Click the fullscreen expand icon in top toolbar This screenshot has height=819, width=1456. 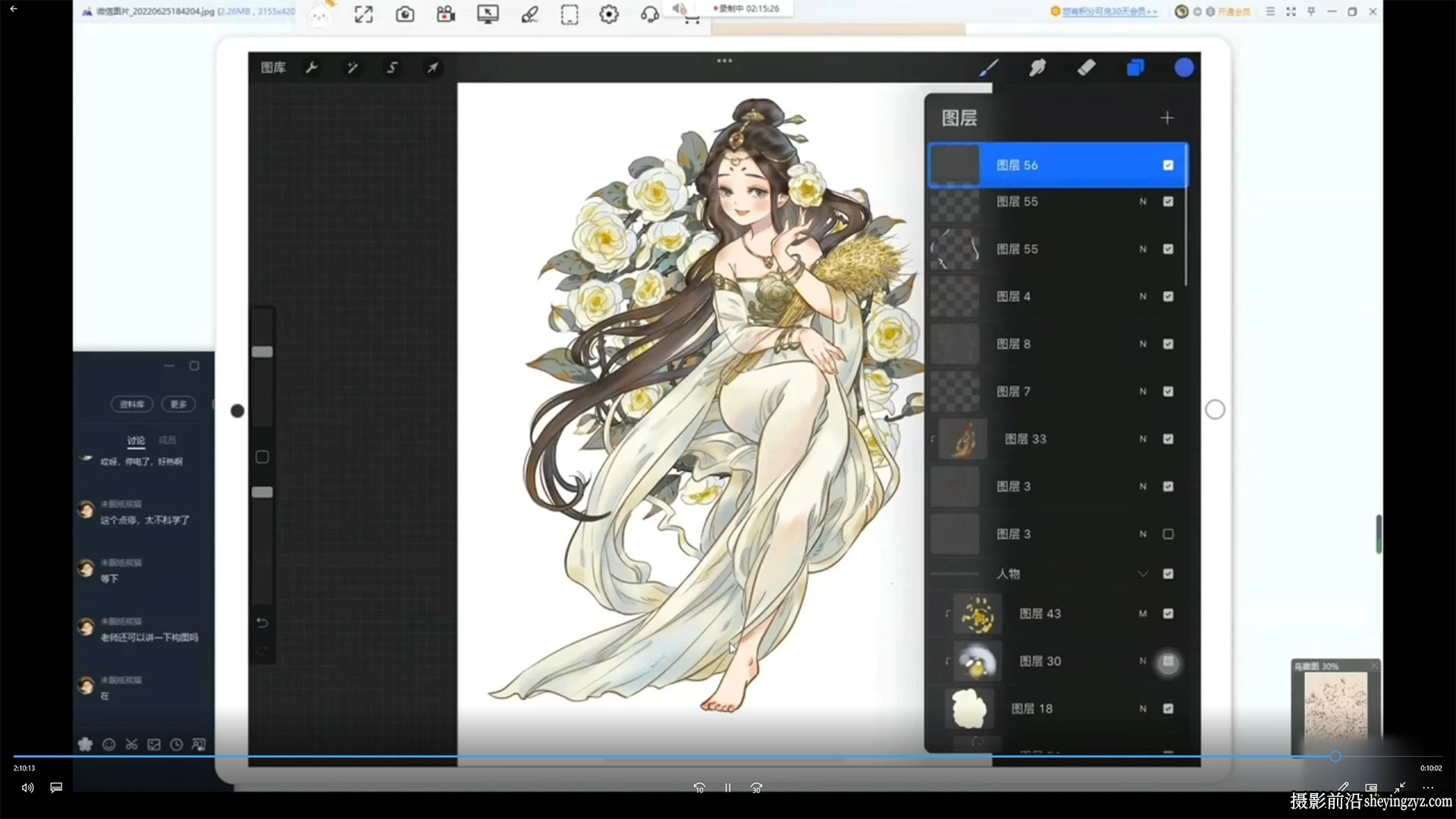[364, 14]
